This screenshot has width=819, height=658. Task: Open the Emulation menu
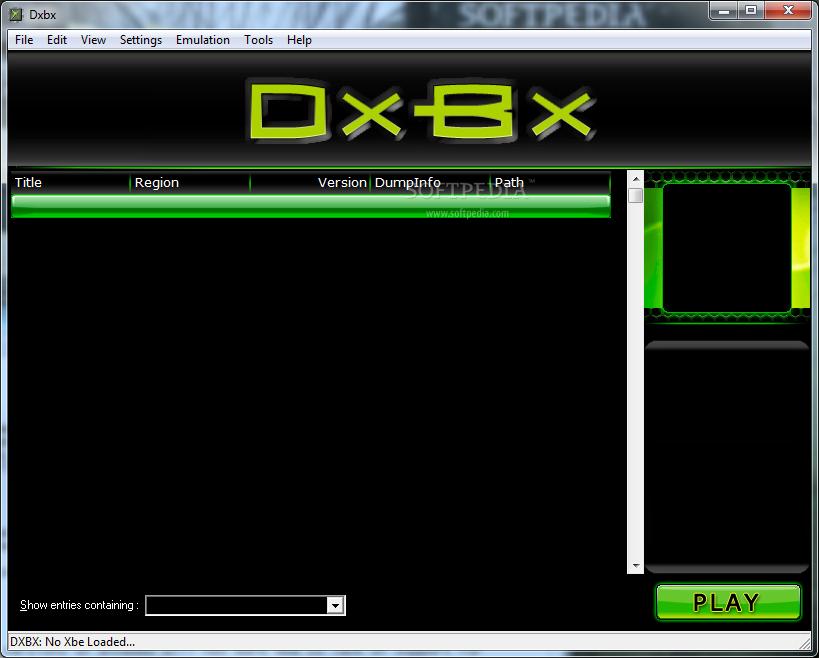click(202, 40)
